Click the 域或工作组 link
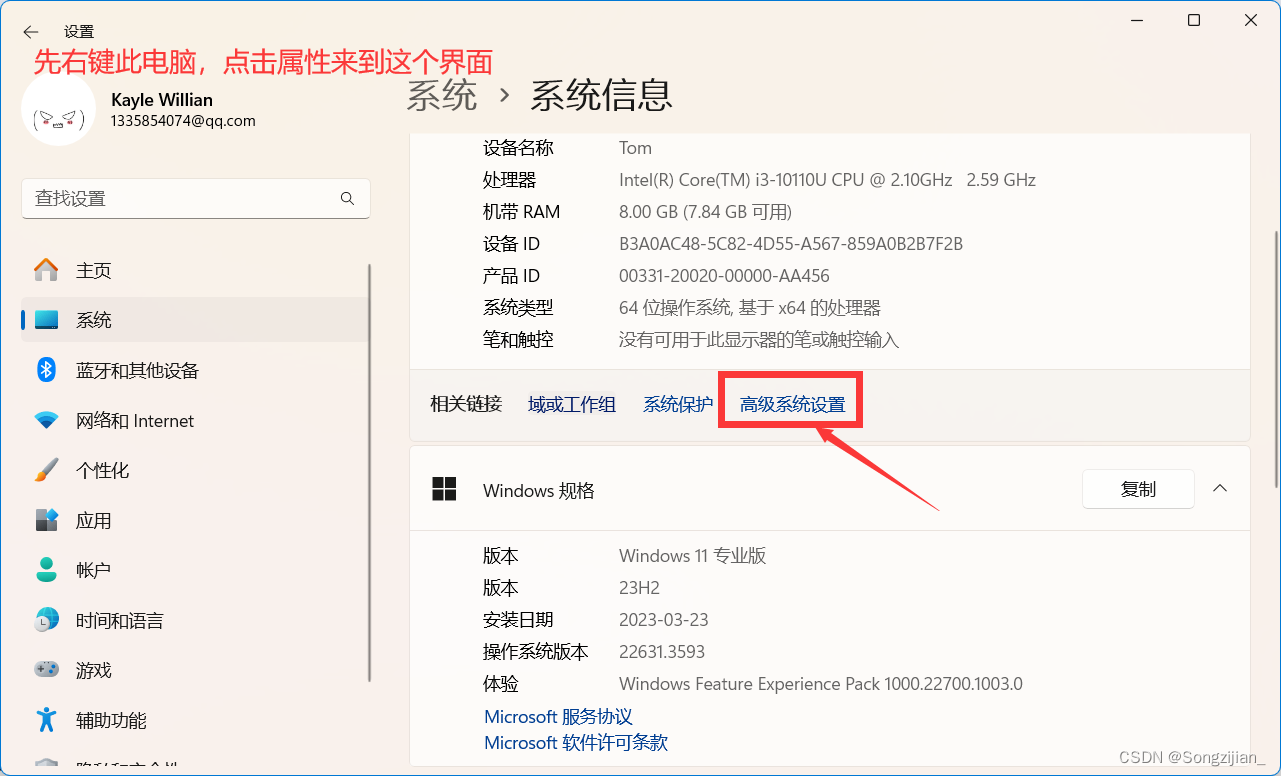The height and width of the screenshot is (776, 1281). (572, 404)
